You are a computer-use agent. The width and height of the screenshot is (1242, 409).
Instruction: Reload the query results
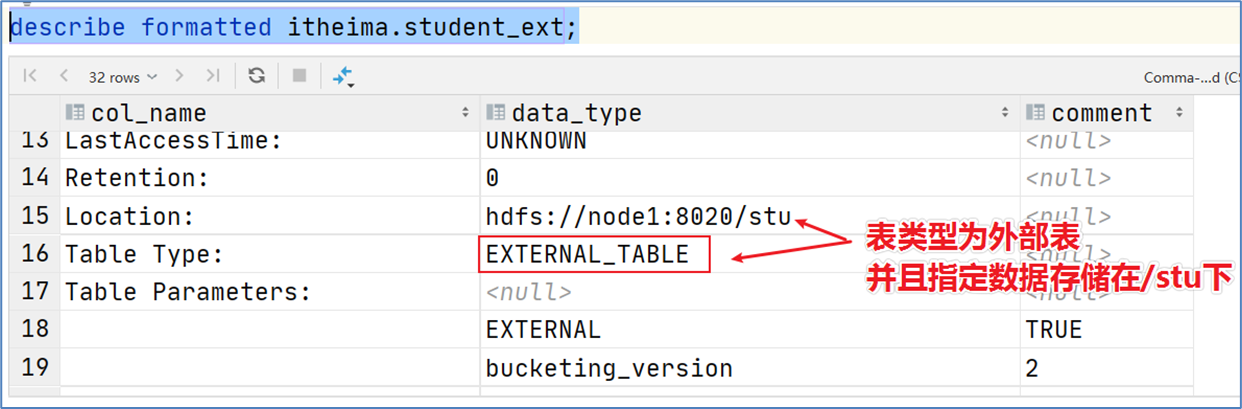coord(257,76)
